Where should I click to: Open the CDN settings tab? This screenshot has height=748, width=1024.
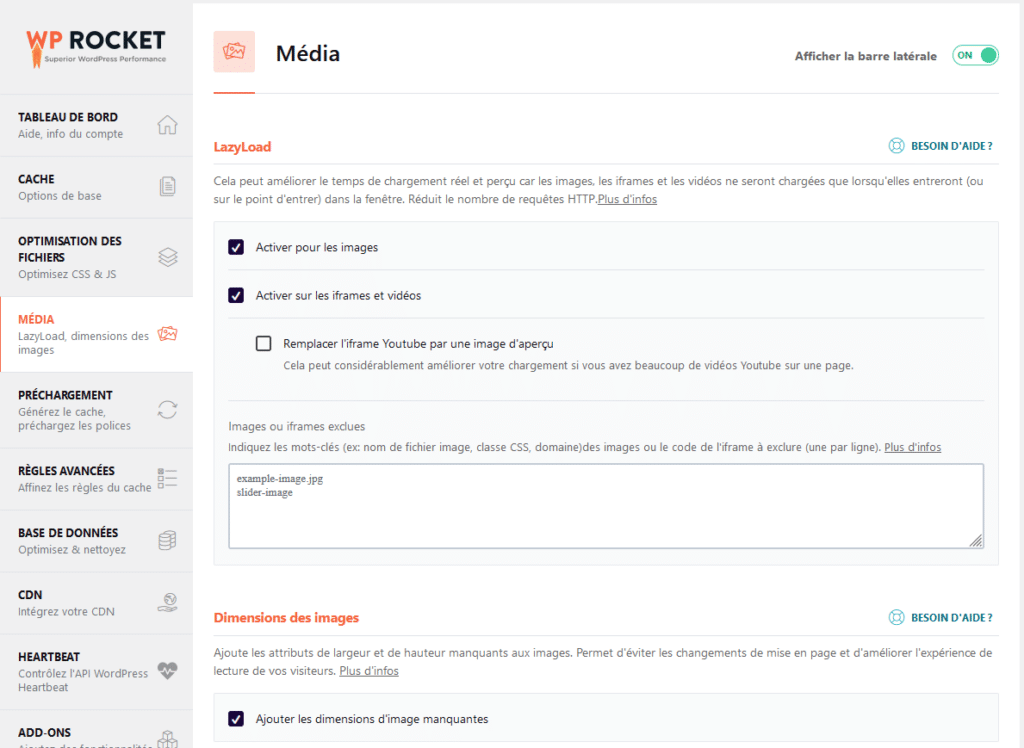[x=96, y=602]
